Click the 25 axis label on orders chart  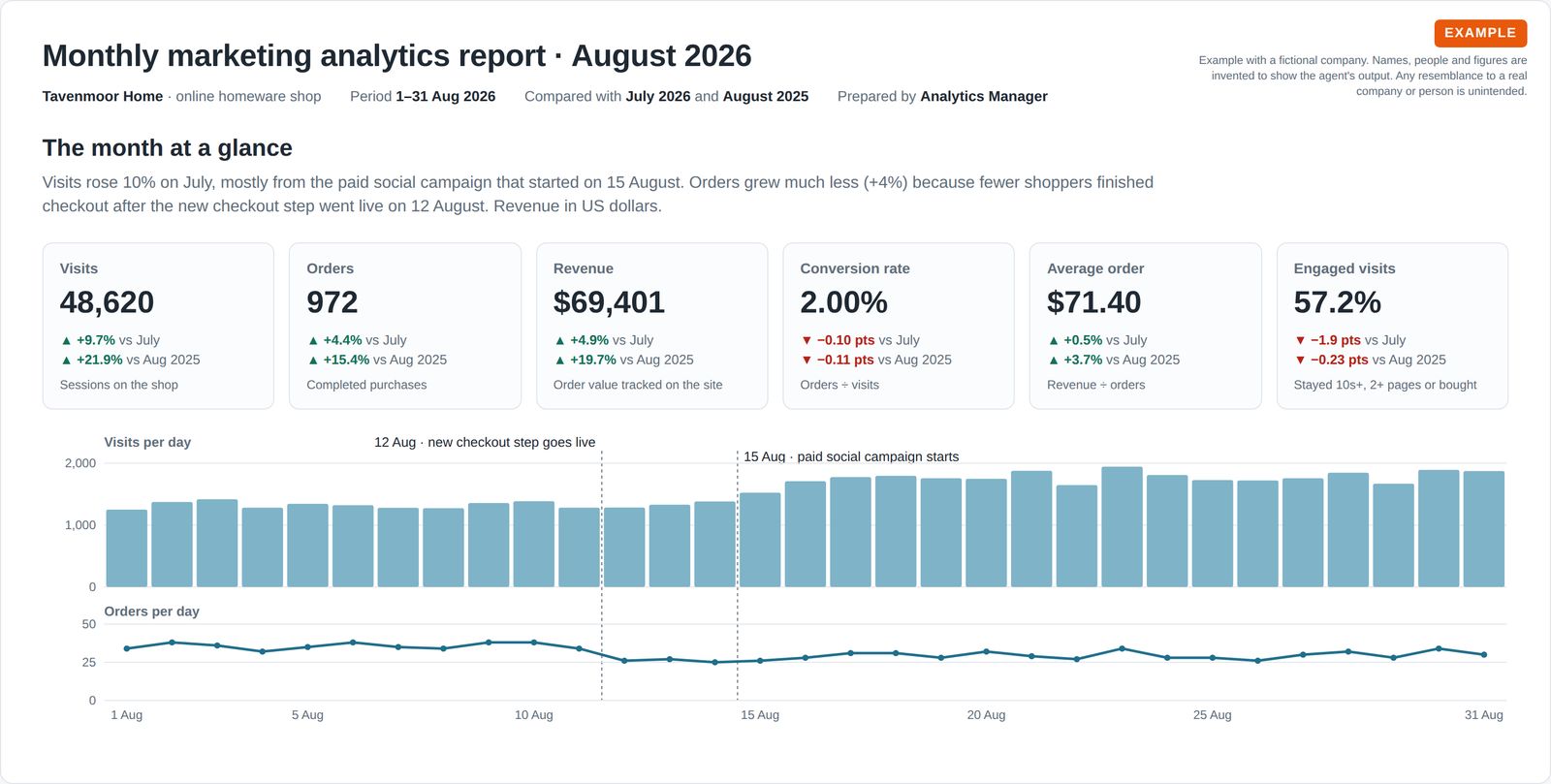(x=89, y=662)
